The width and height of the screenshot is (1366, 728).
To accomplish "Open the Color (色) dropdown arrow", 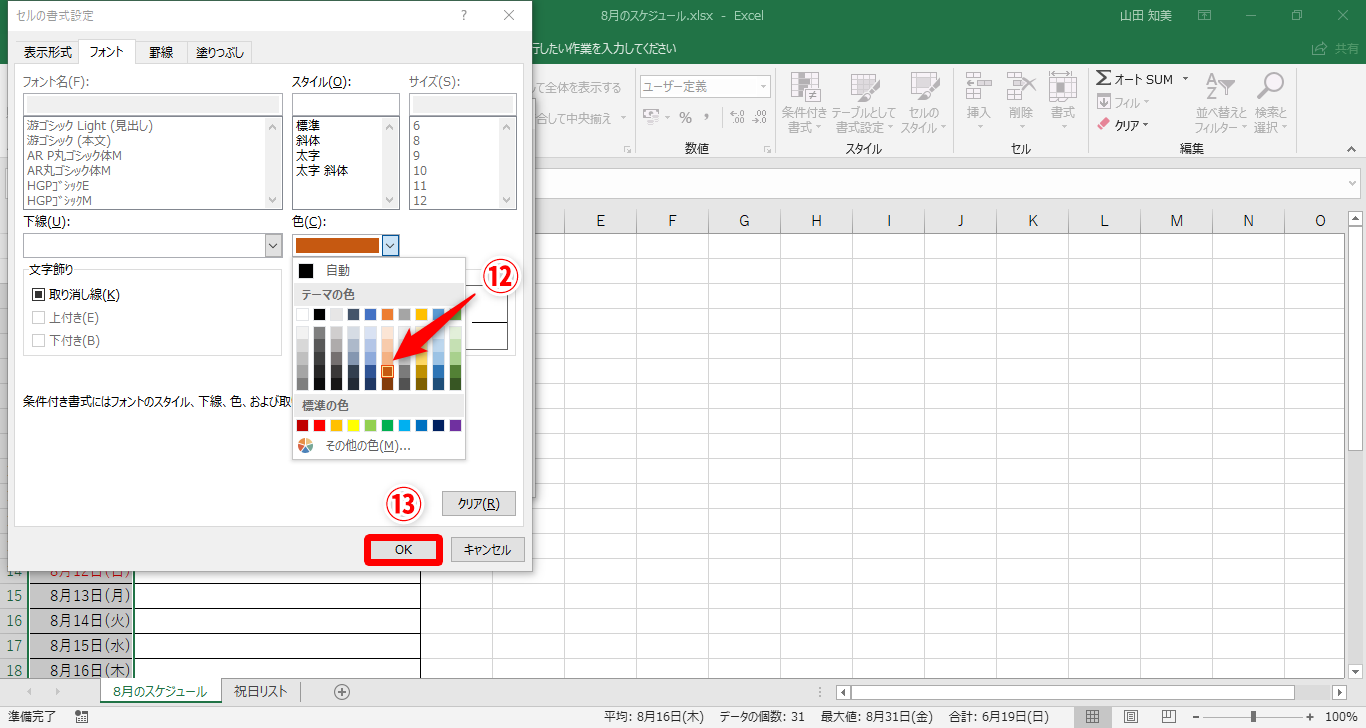I will [x=391, y=245].
